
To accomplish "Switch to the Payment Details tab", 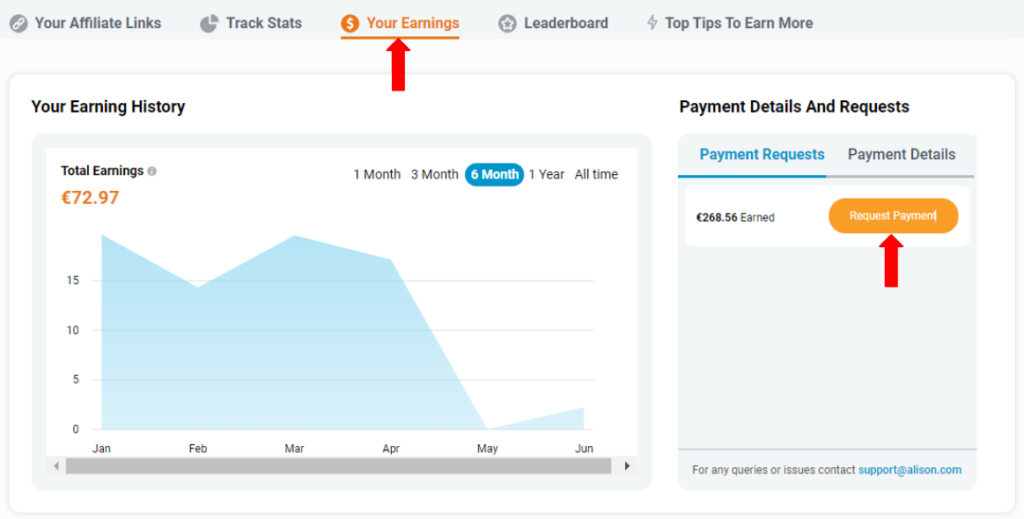I will pyautogui.click(x=901, y=155).
